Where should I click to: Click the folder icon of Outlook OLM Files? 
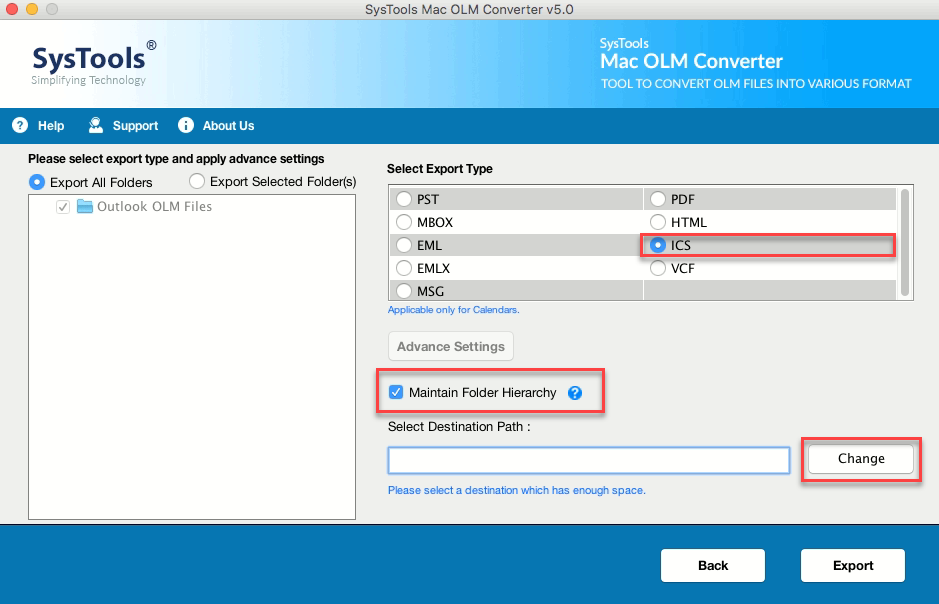pyautogui.click(x=85, y=207)
